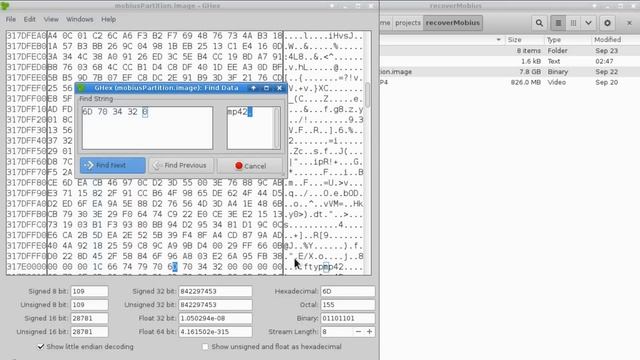Viewport: 640px width, 360px height.
Task: Click the Float 32 bit value field
Action: tap(215, 318)
